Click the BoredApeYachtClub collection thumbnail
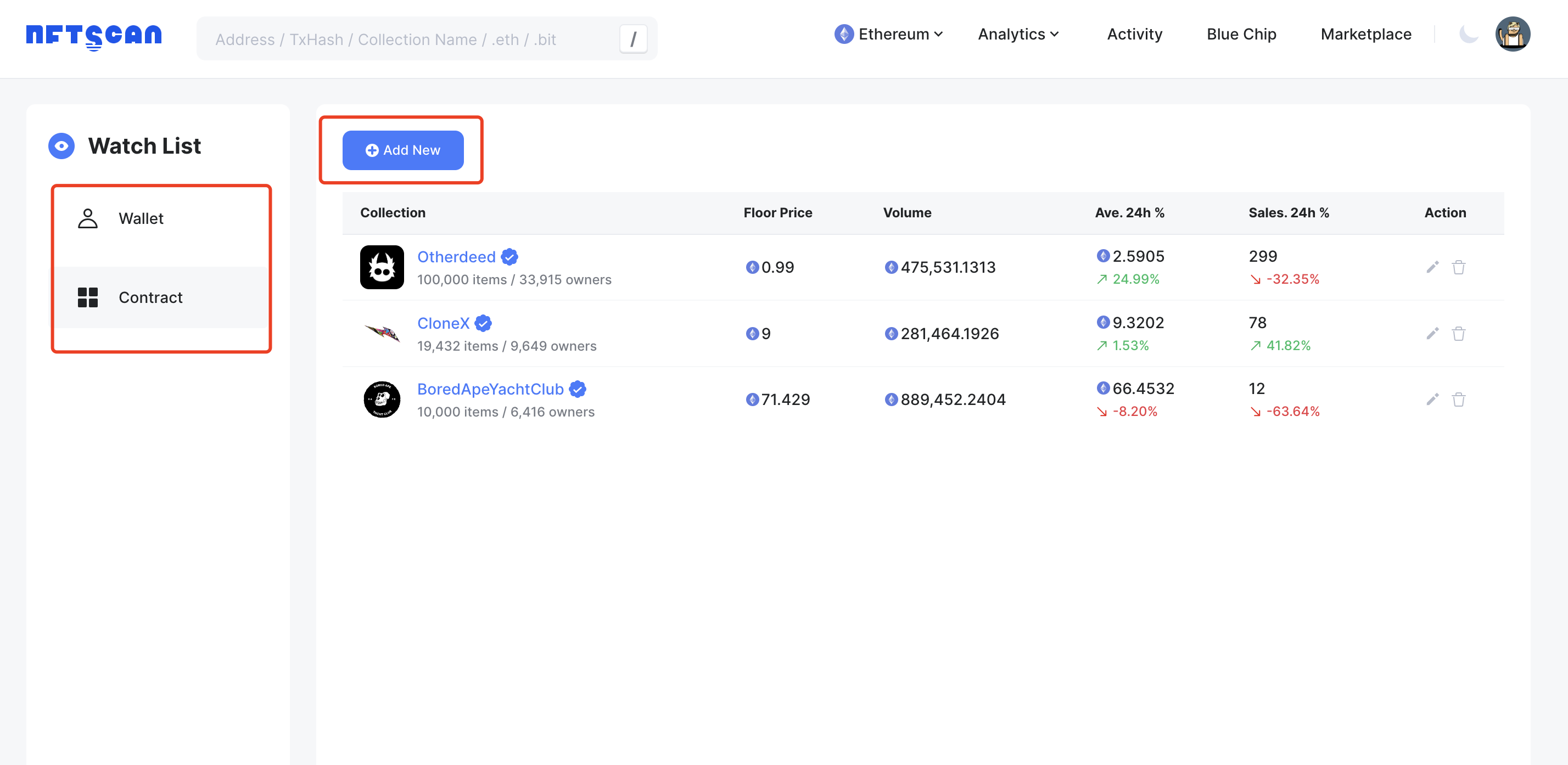1568x765 pixels. pyautogui.click(x=382, y=399)
